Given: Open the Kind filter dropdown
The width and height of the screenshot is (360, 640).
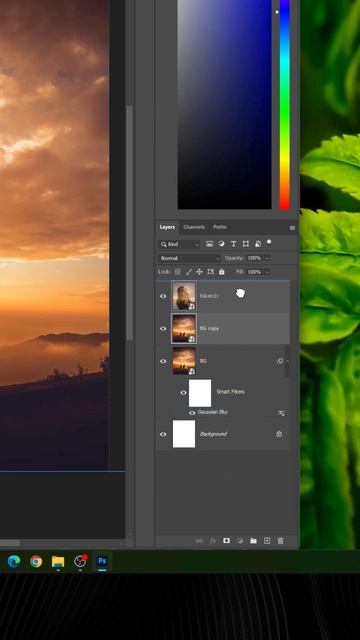Looking at the screenshot, I should [180, 244].
